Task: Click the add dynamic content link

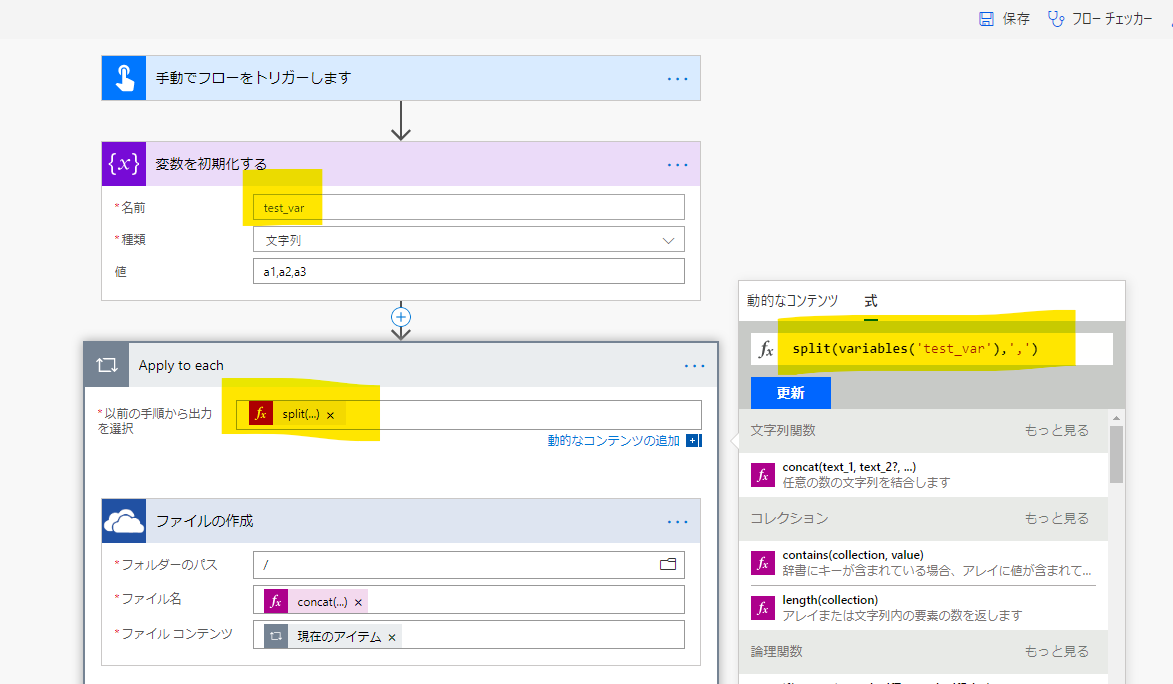Action: [x=614, y=440]
